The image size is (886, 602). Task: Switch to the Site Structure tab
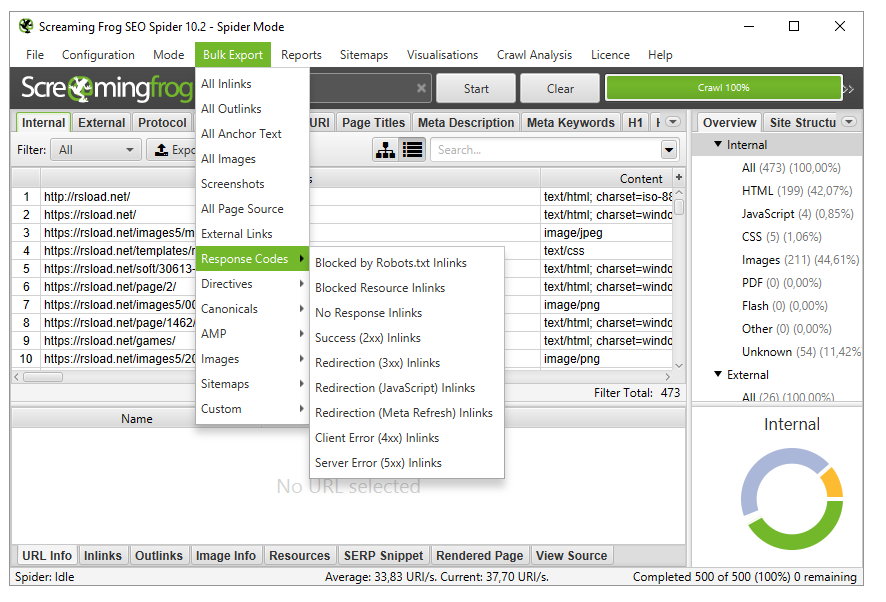(x=802, y=123)
